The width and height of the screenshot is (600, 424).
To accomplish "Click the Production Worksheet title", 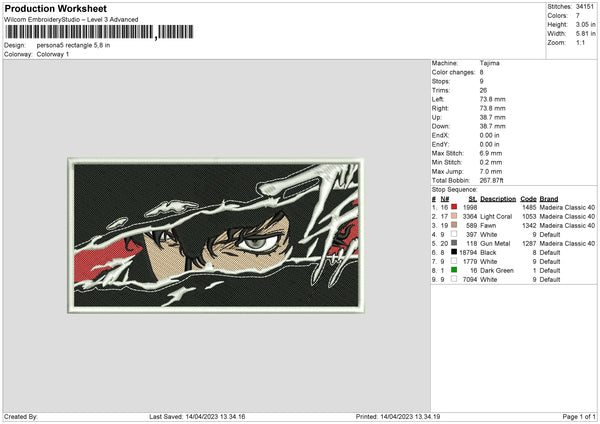I will 55,8.
